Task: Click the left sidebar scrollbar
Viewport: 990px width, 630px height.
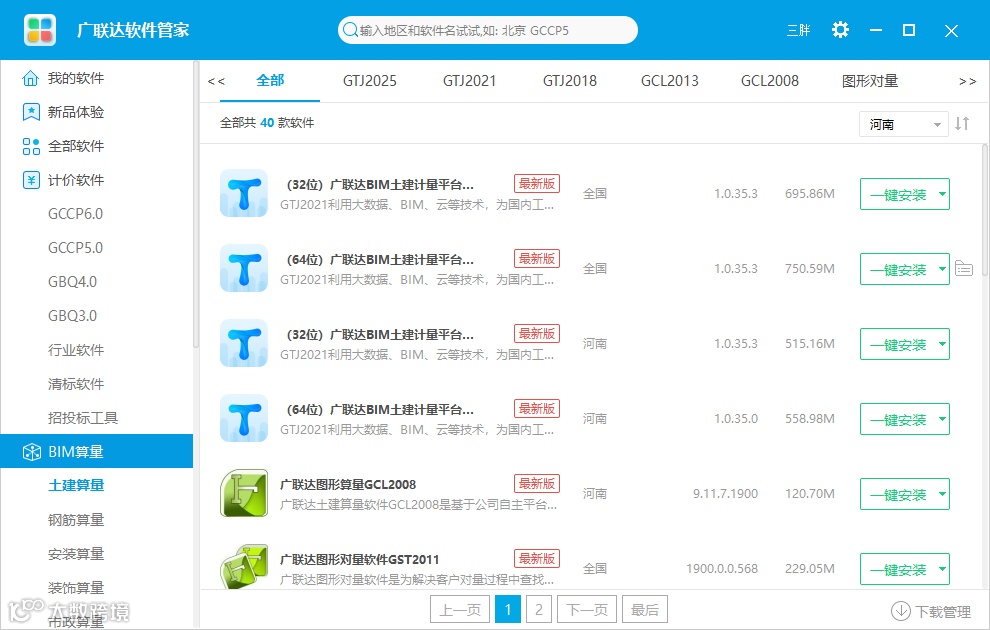Action: coord(196,203)
